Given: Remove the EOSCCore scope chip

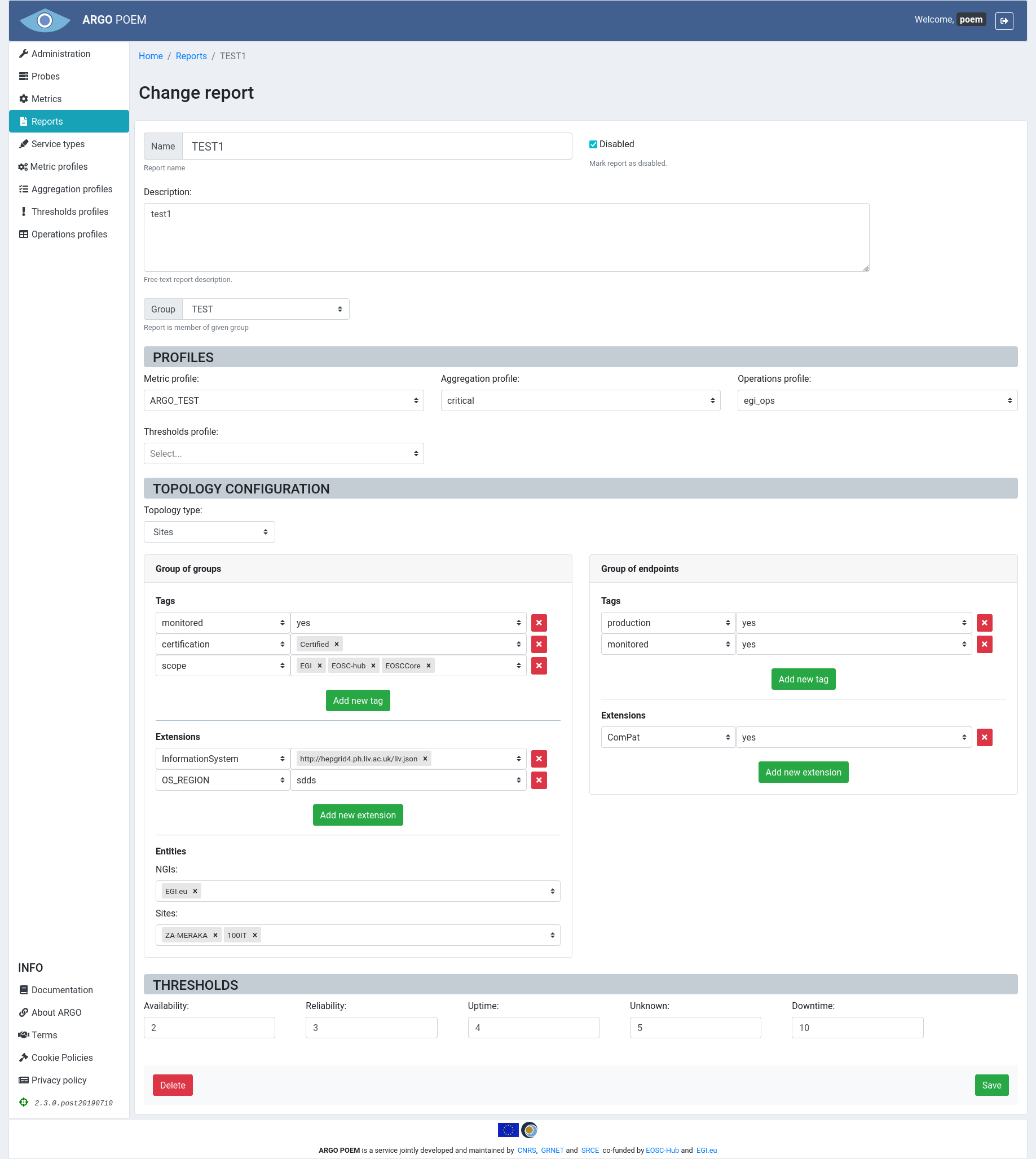Looking at the screenshot, I should point(429,666).
